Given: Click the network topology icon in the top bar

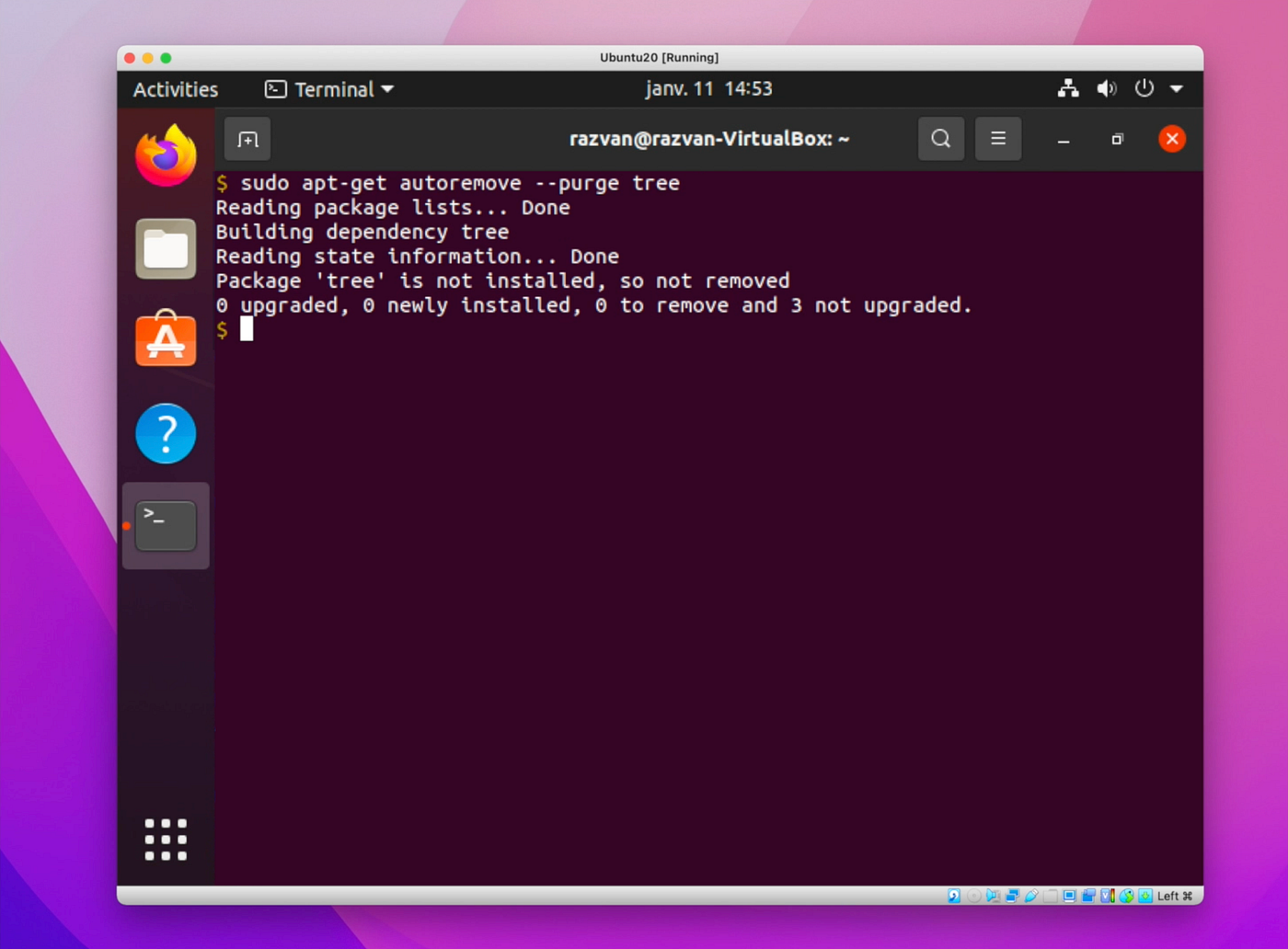Looking at the screenshot, I should 1068,88.
